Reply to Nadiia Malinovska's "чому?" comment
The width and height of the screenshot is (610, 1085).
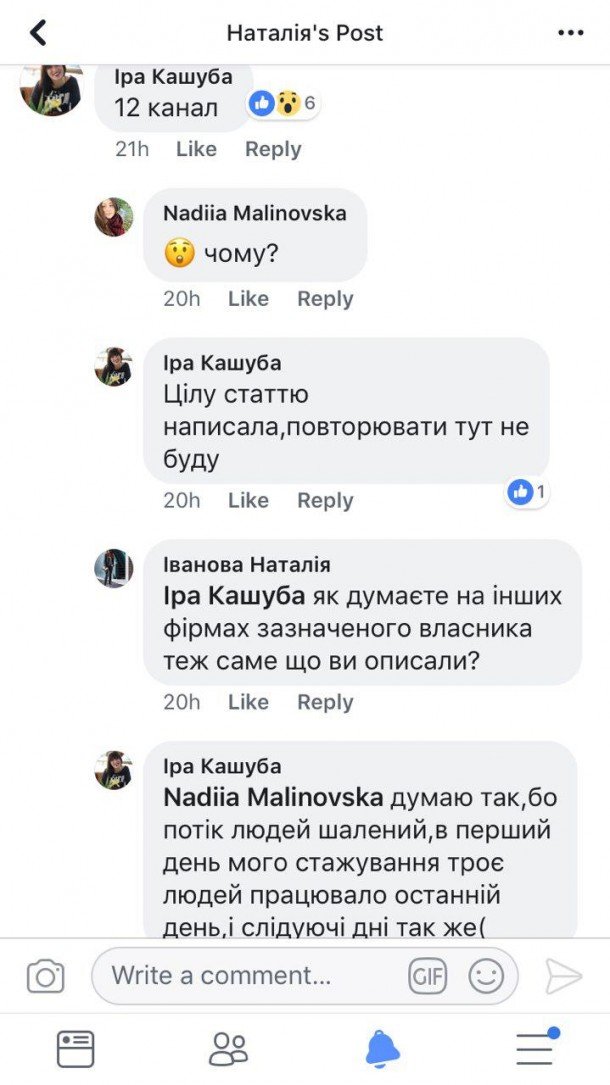pyautogui.click(x=325, y=299)
